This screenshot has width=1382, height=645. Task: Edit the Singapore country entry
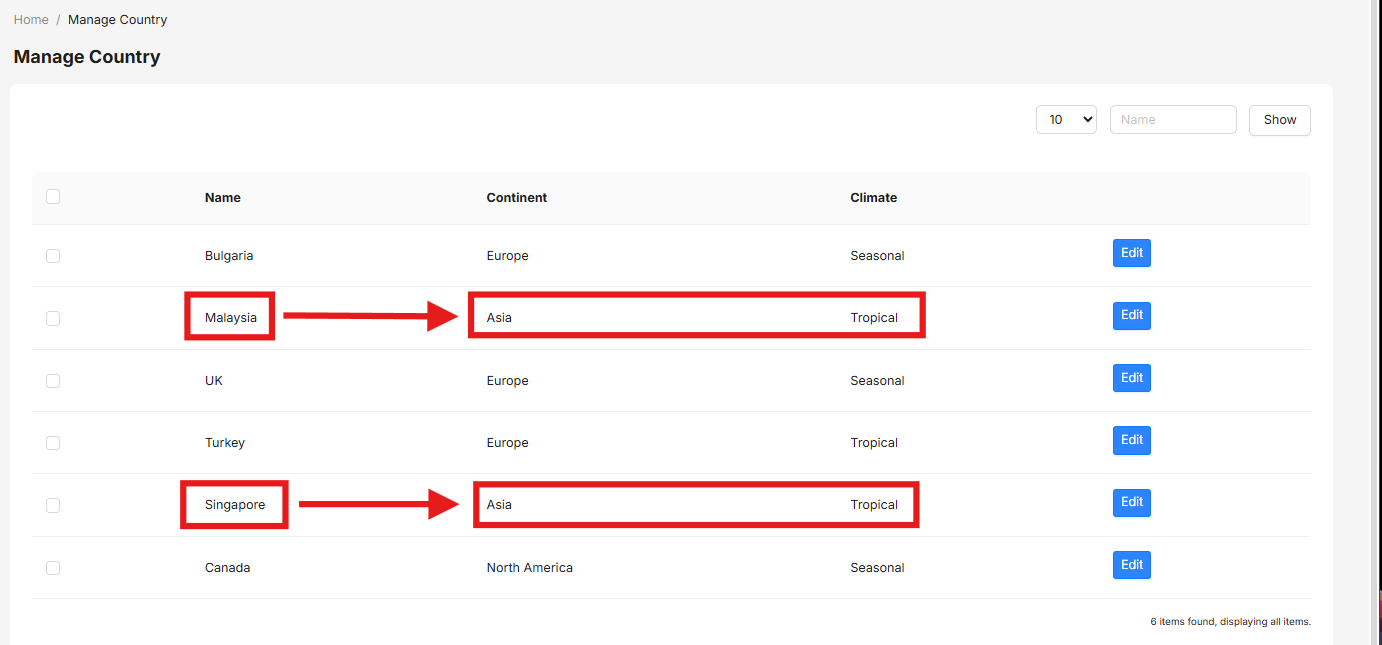pyautogui.click(x=1132, y=503)
